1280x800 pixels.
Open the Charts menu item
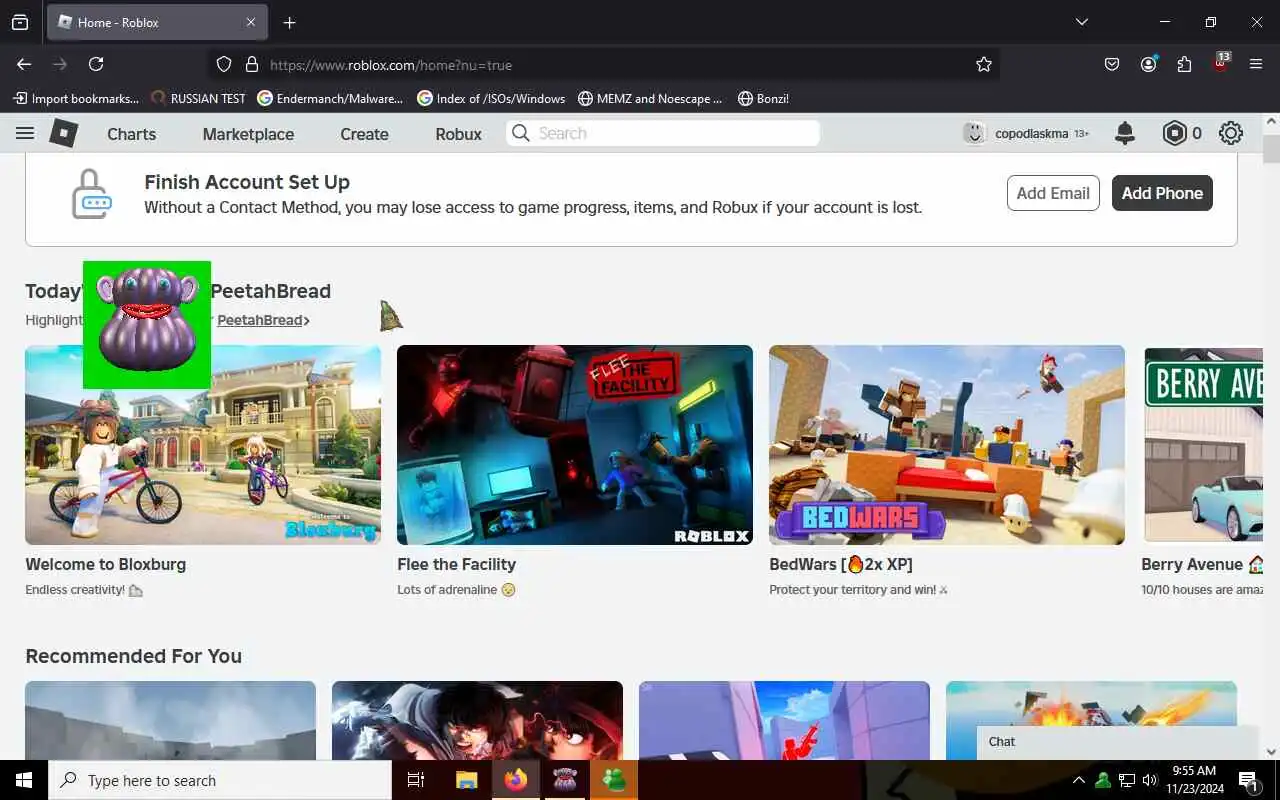(x=132, y=134)
